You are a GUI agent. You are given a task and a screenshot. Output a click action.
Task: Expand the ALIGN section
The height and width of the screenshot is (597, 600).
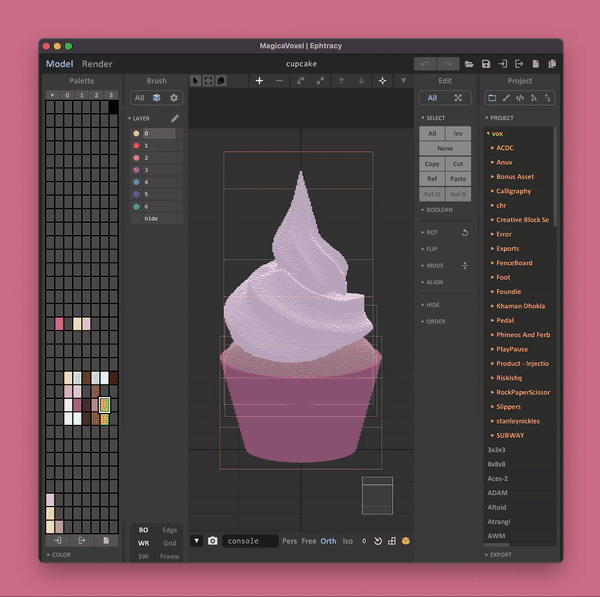tap(432, 282)
